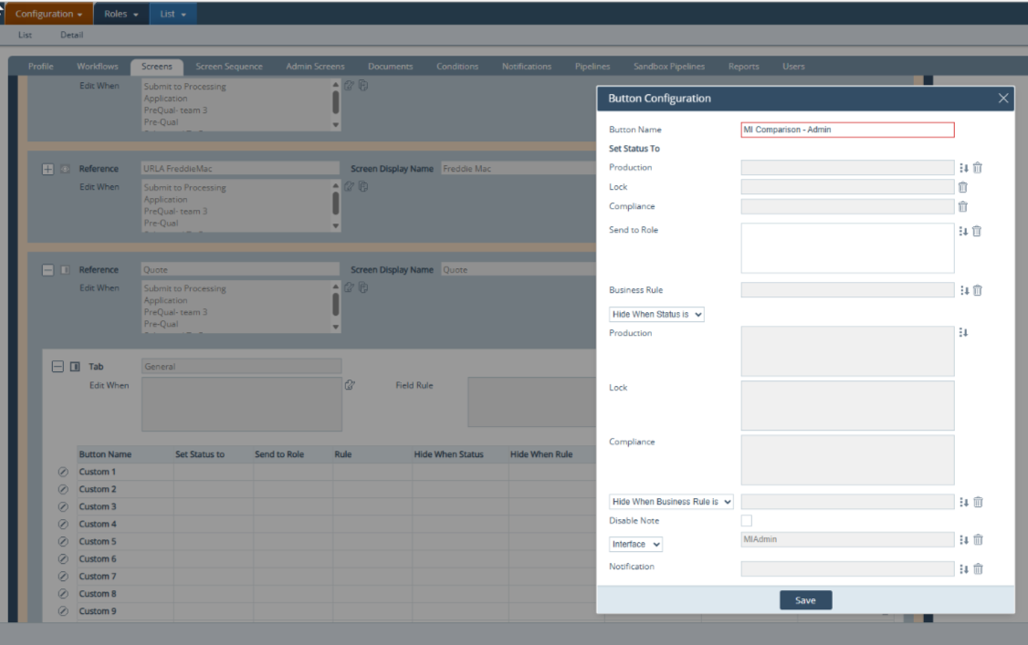This screenshot has height=645, width=1028.
Task: Click edit icon beside General tab Edit When
Action: pyautogui.click(x=349, y=385)
